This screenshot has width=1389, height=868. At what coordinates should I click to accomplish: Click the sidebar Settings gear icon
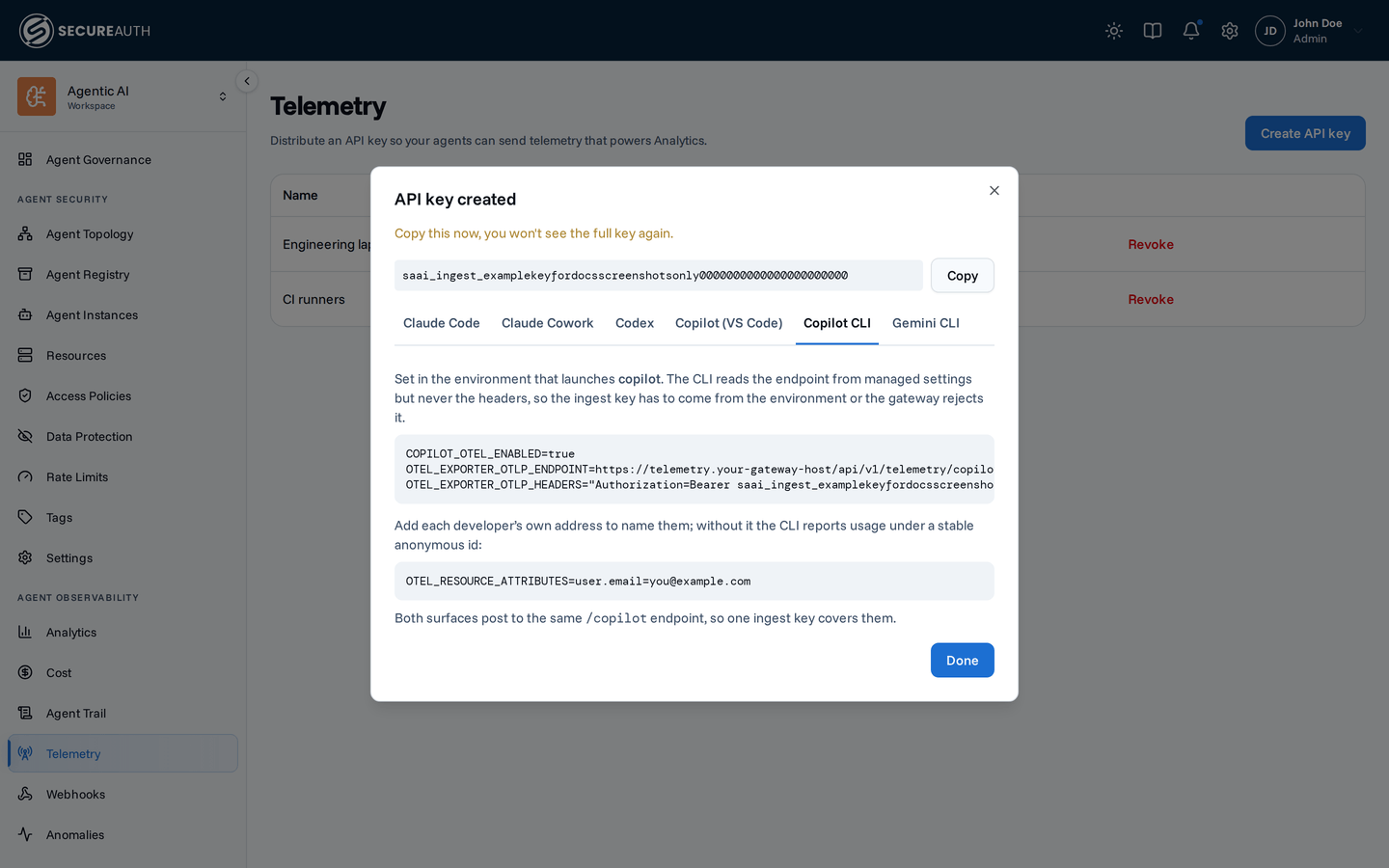click(25, 557)
